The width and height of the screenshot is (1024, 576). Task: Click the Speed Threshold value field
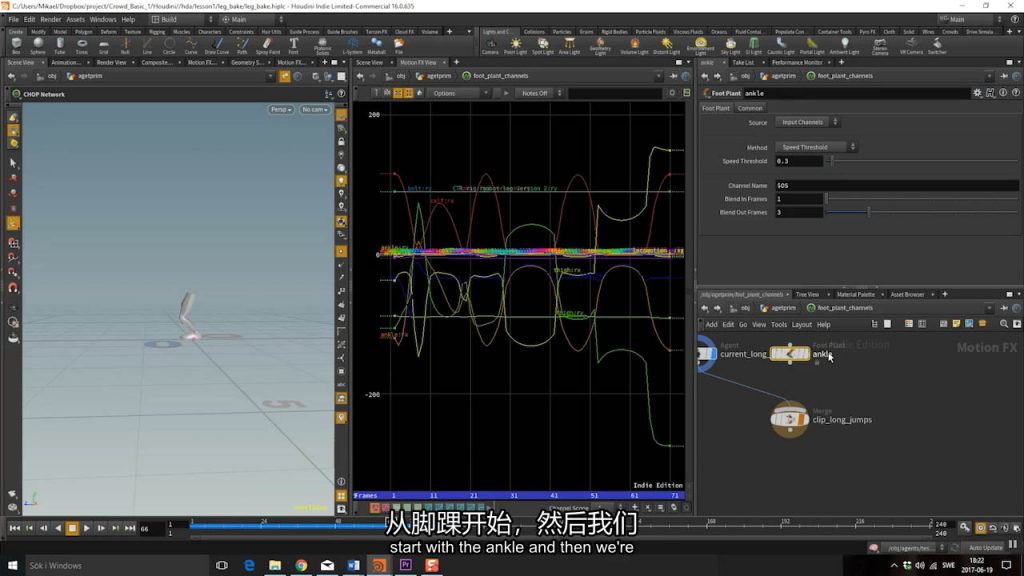799,161
